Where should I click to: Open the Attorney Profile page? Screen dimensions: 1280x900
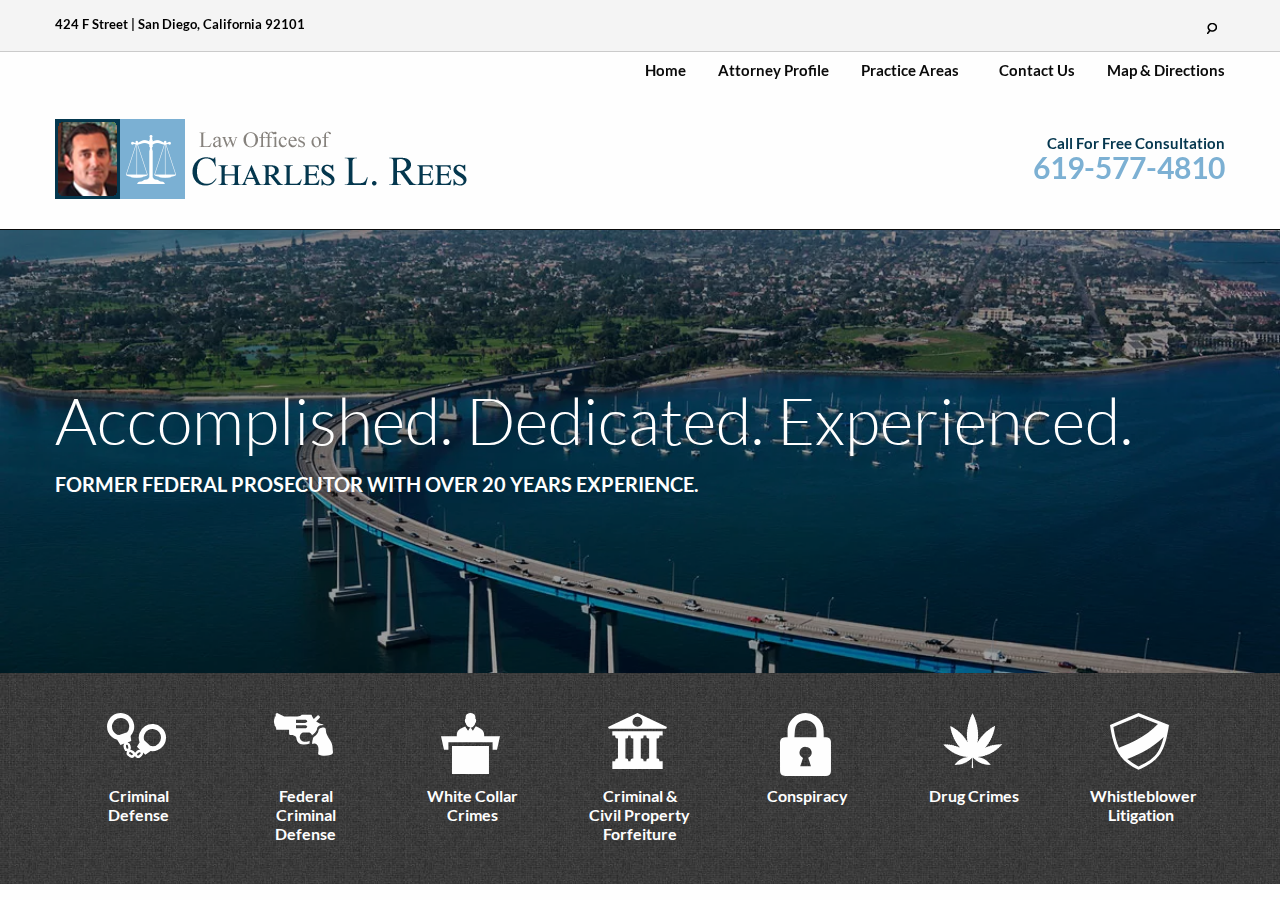(773, 70)
